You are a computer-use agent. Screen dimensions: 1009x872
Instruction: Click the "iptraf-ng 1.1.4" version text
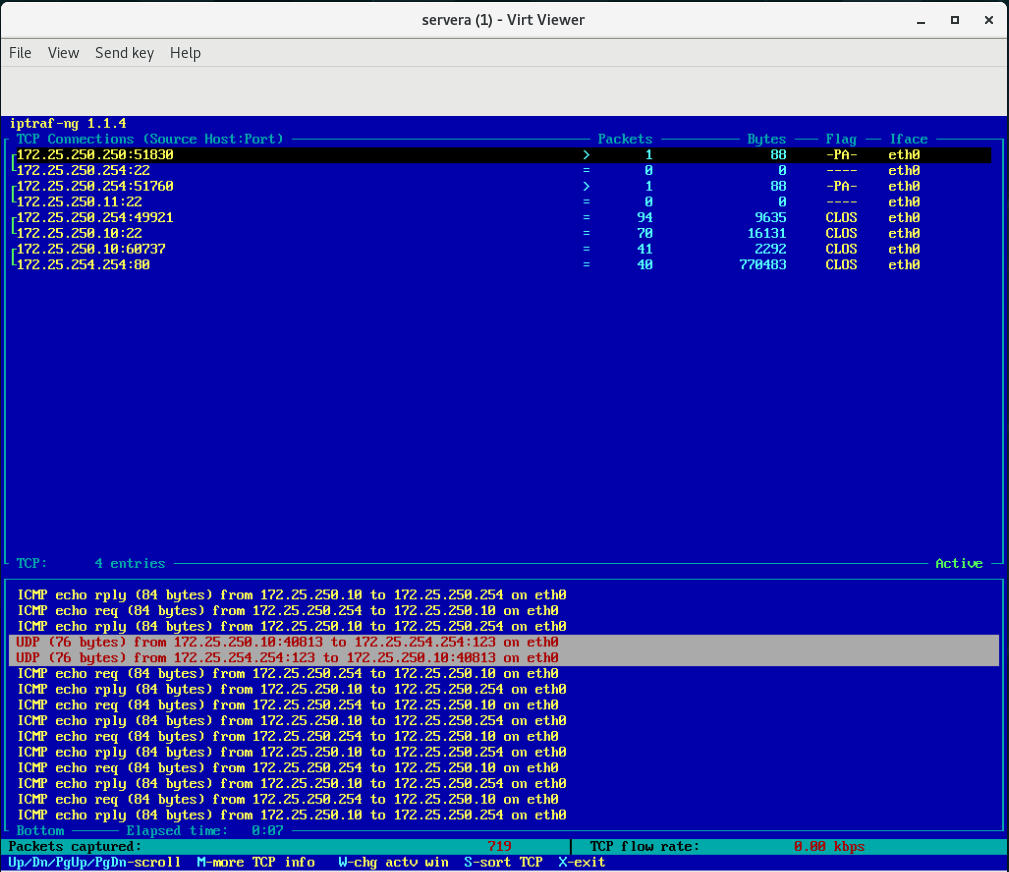[x=68, y=124]
